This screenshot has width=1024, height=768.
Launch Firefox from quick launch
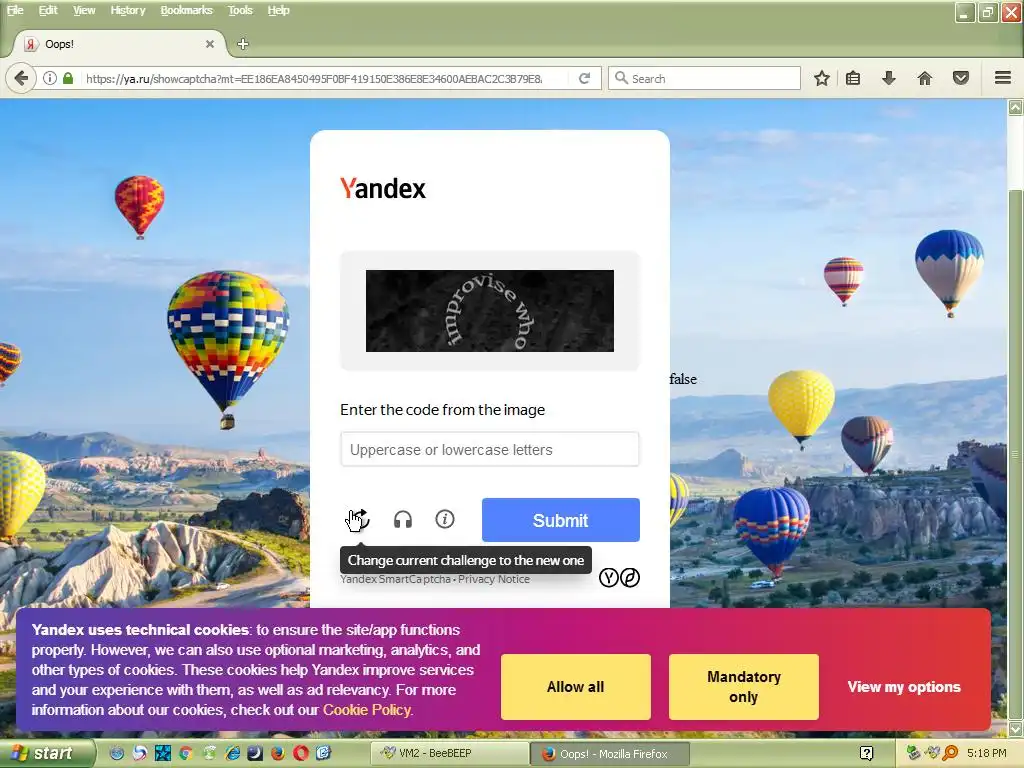tap(278, 754)
